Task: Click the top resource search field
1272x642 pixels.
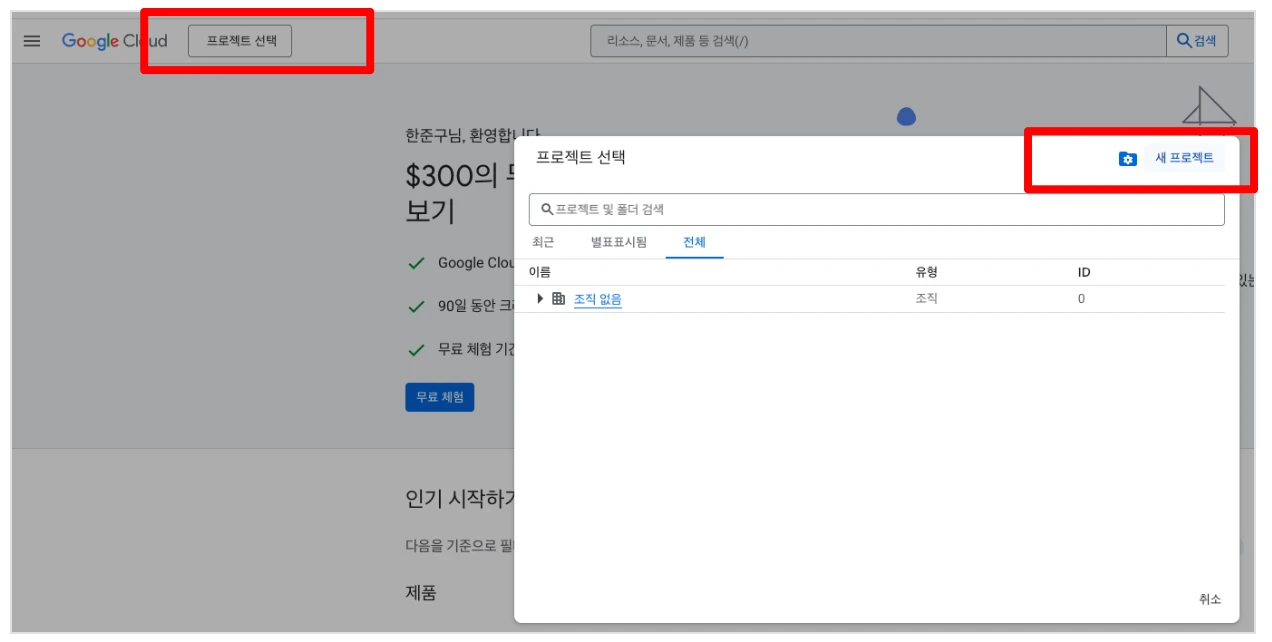Action: click(x=878, y=41)
